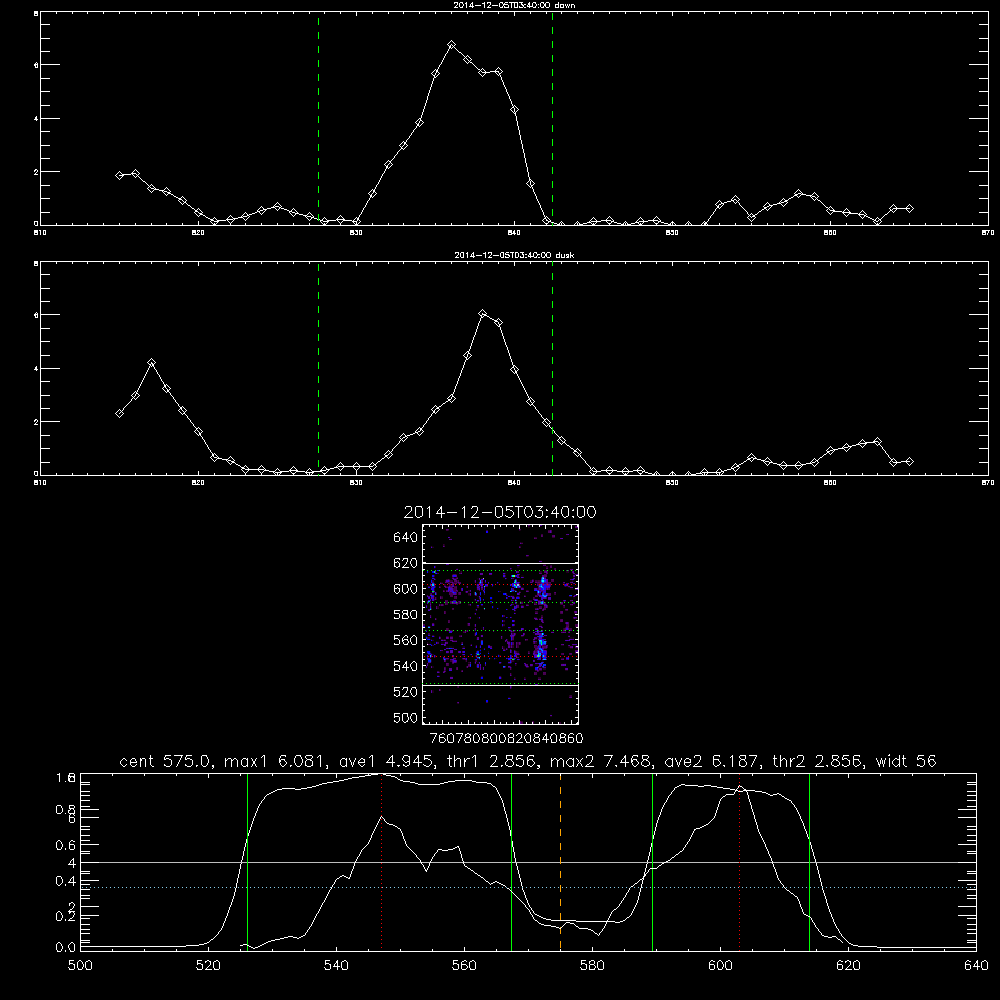This screenshot has width=1000, height=1000.
Task: Click the '640' label on the spectrogram y-axis
Action: pos(406,538)
